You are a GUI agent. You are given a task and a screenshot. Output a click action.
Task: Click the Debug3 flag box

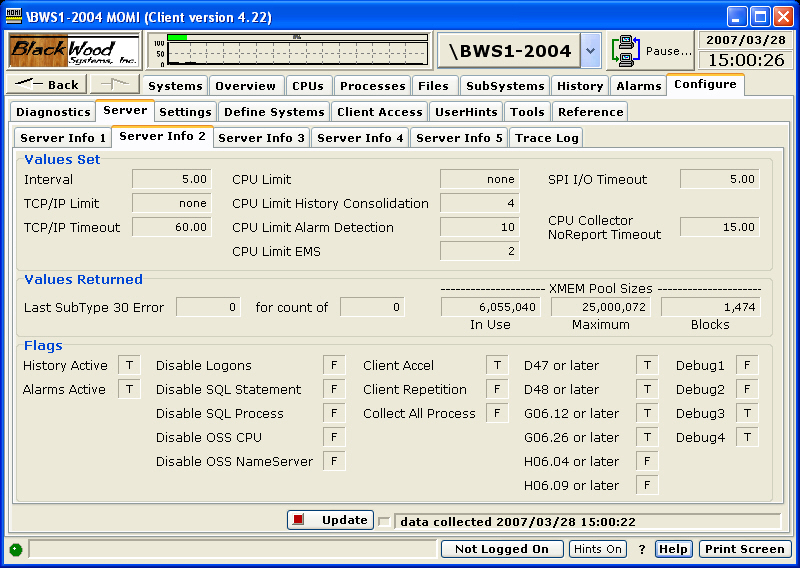[x=747, y=413]
